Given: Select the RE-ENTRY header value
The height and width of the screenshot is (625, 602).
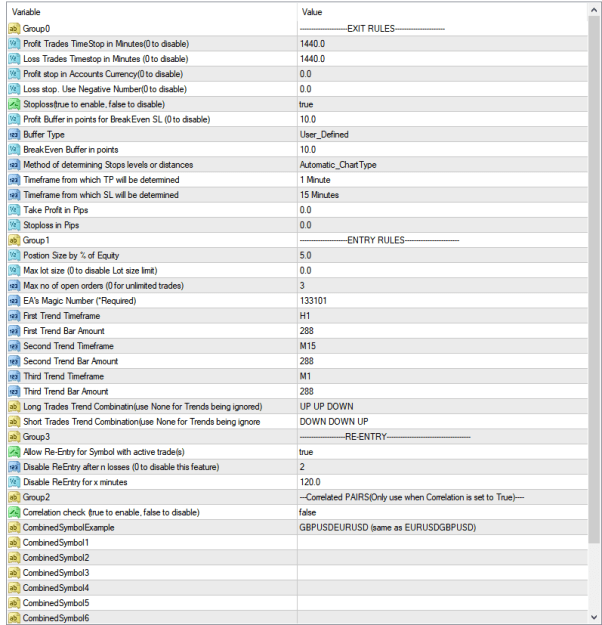Looking at the screenshot, I should pos(385,437).
